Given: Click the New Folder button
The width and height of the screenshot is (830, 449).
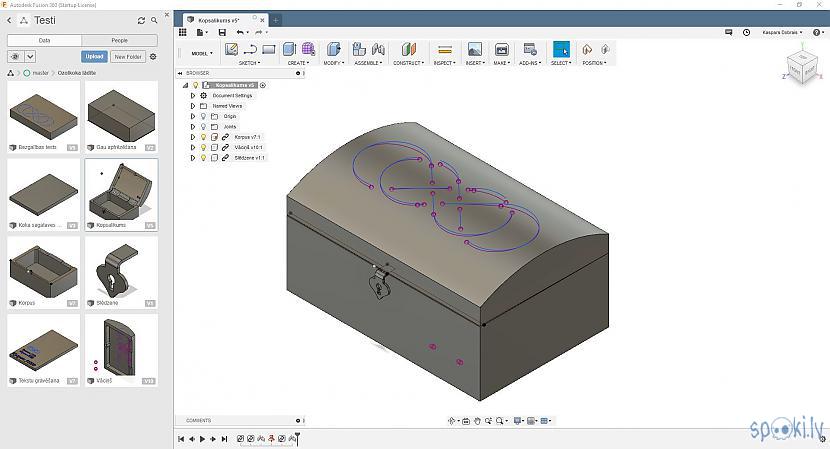Looking at the screenshot, I should pyautogui.click(x=128, y=56).
